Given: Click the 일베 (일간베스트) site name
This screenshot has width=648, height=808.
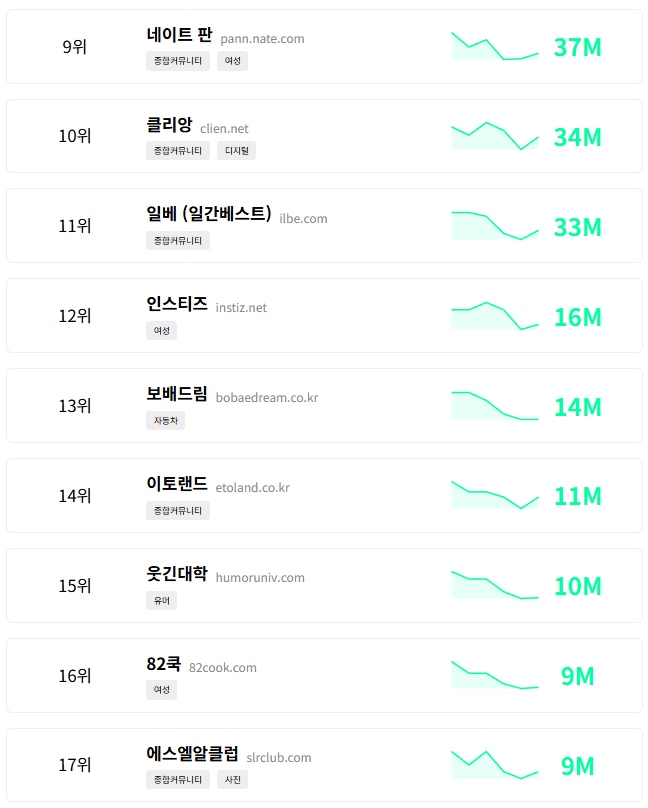Looking at the screenshot, I should (x=208, y=214).
